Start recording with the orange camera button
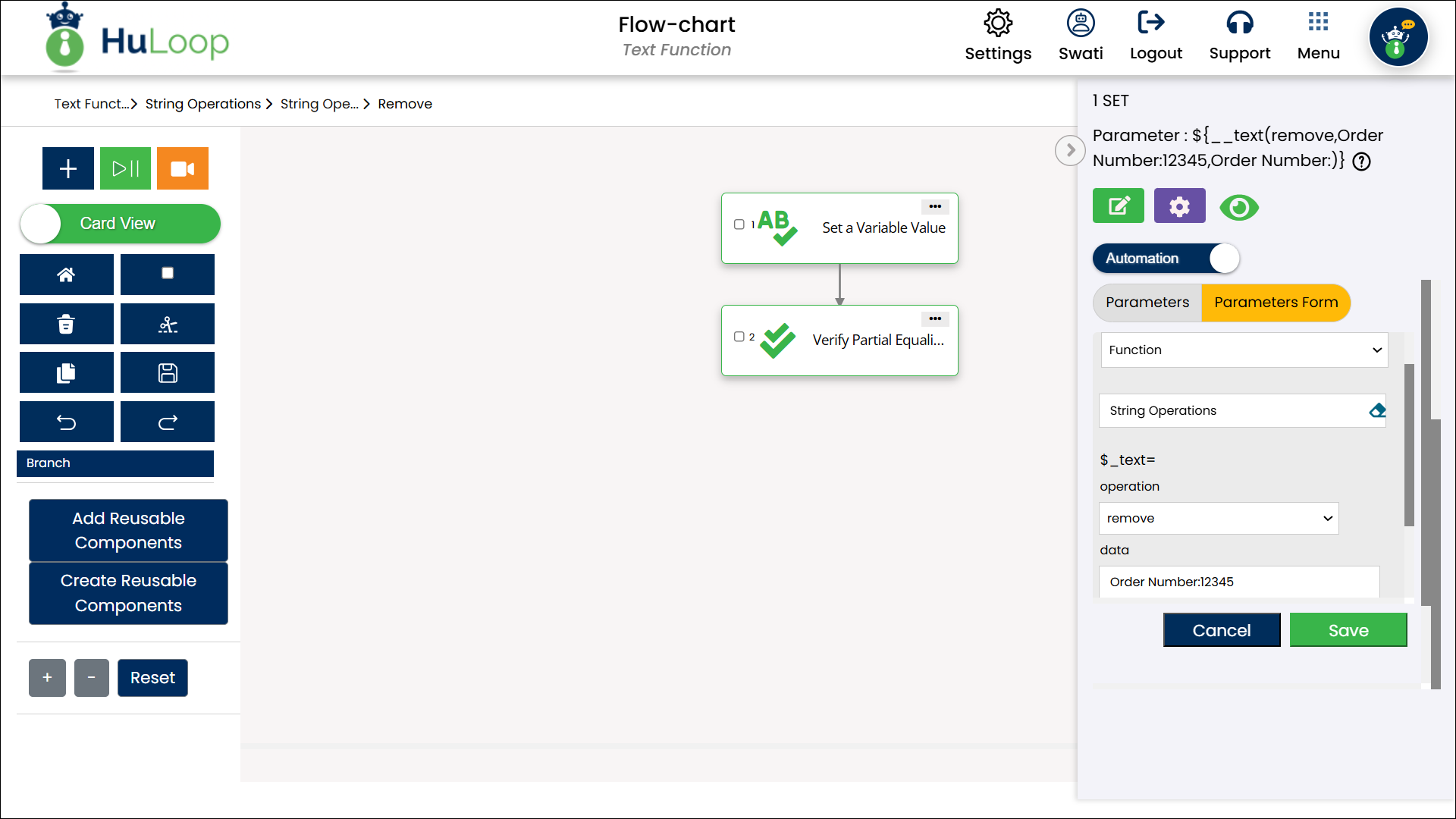Viewport: 1456px width, 819px height. pyautogui.click(x=183, y=168)
